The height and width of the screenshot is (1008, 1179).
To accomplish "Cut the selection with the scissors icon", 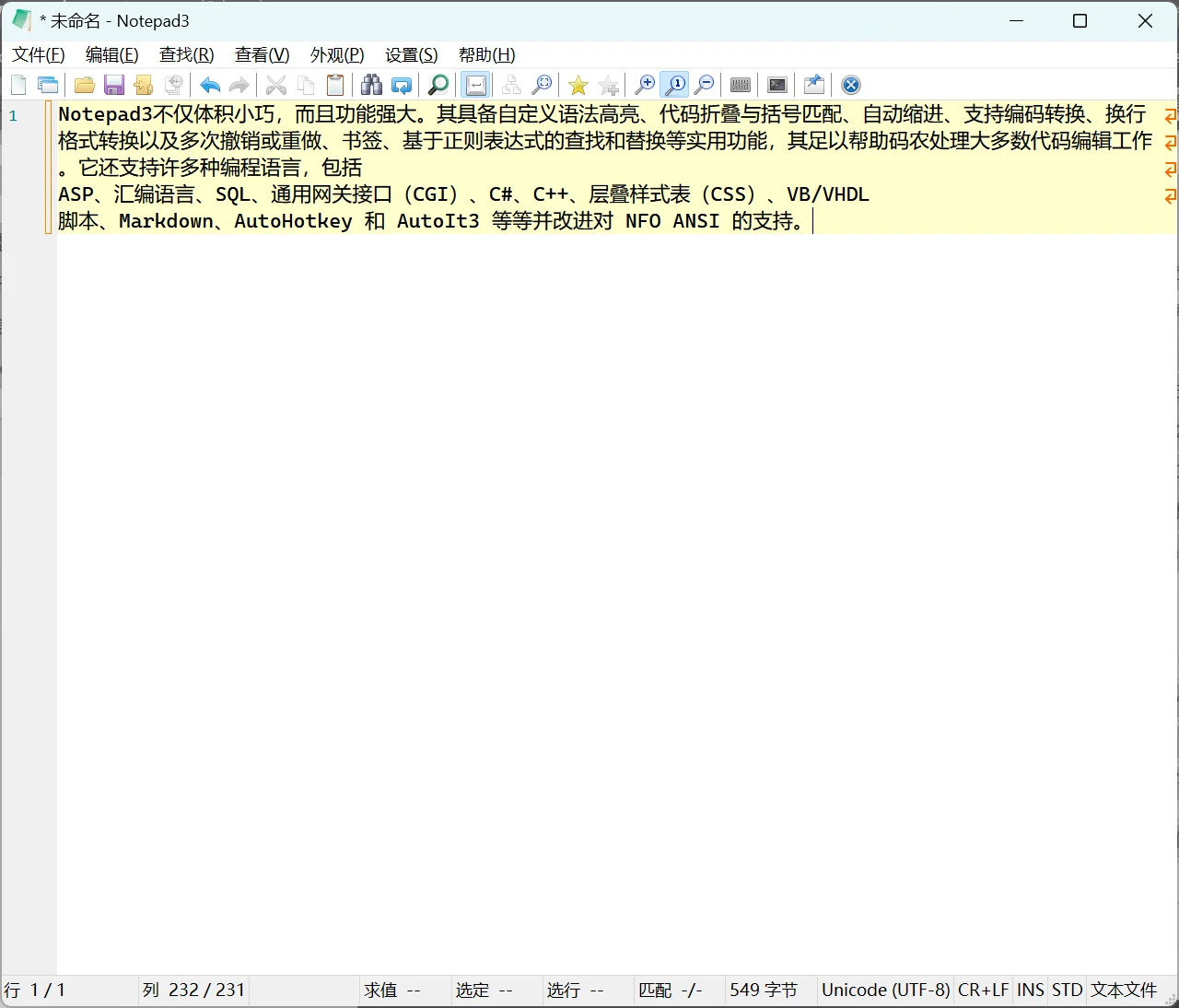I will (x=276, y=86).
